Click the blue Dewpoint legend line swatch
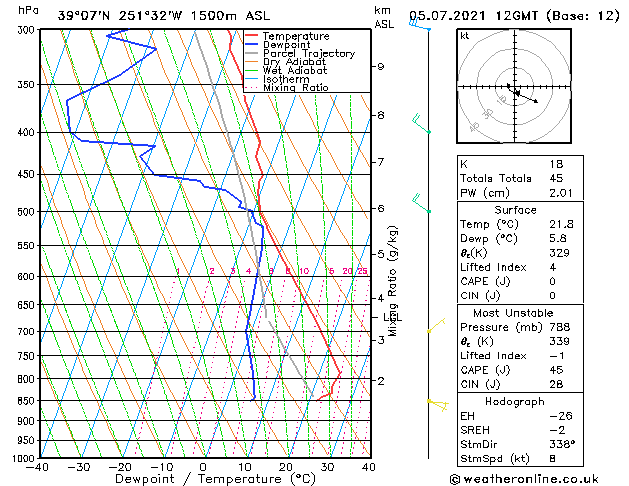 [252, 44]
